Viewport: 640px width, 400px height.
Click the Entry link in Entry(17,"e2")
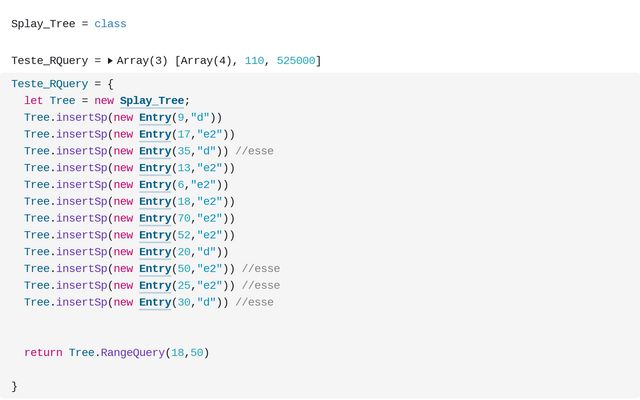point(155,134)
